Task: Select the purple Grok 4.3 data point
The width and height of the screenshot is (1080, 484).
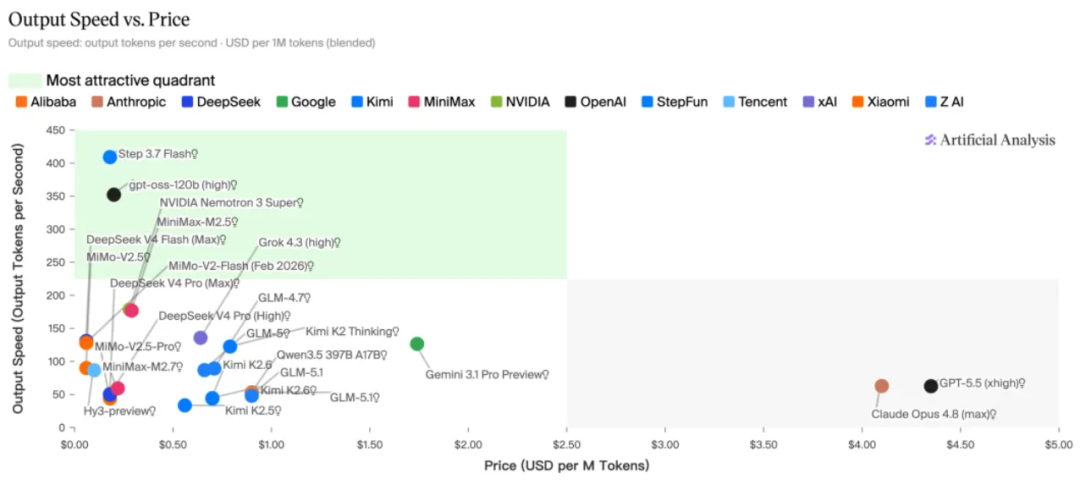Action: [200, 337]
